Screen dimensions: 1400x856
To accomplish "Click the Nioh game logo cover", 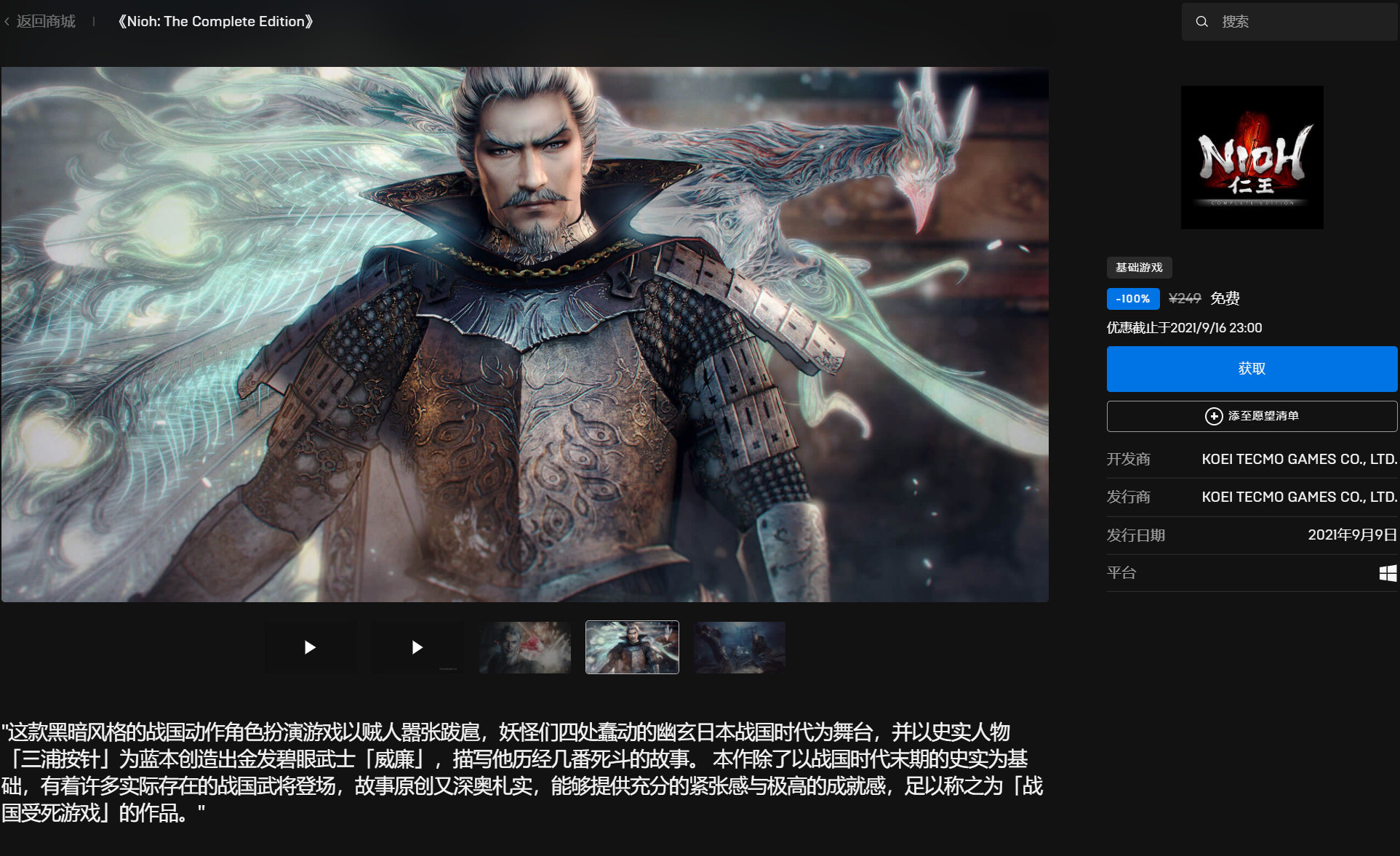I will click(x=1252, y=157).
